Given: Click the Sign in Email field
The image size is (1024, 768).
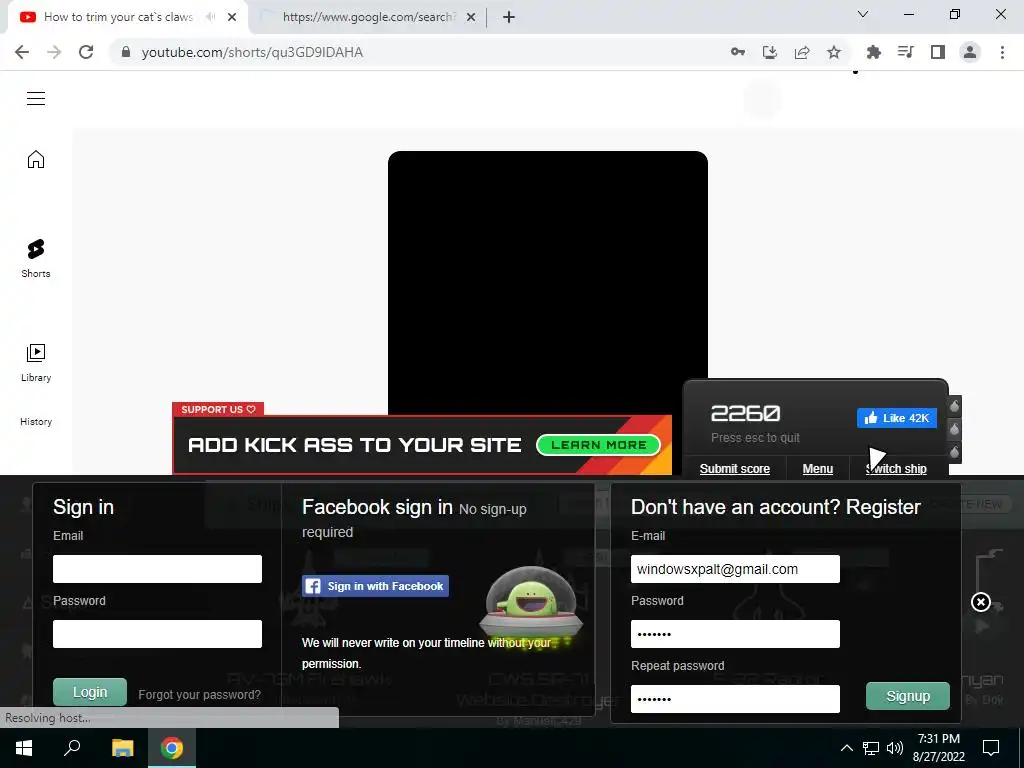Looking at the screenshot, I should pyautogui.click(x=157, y=569).
